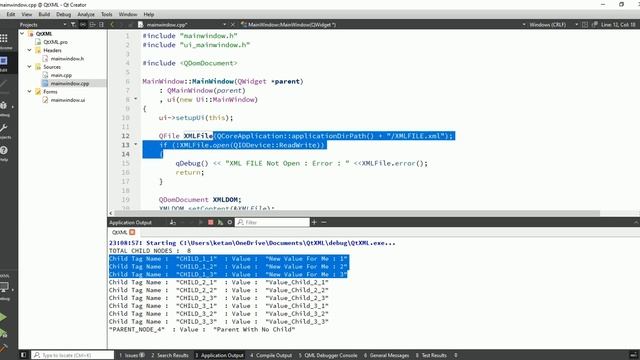Open Help mode question mark icon

tap(4, 150)
